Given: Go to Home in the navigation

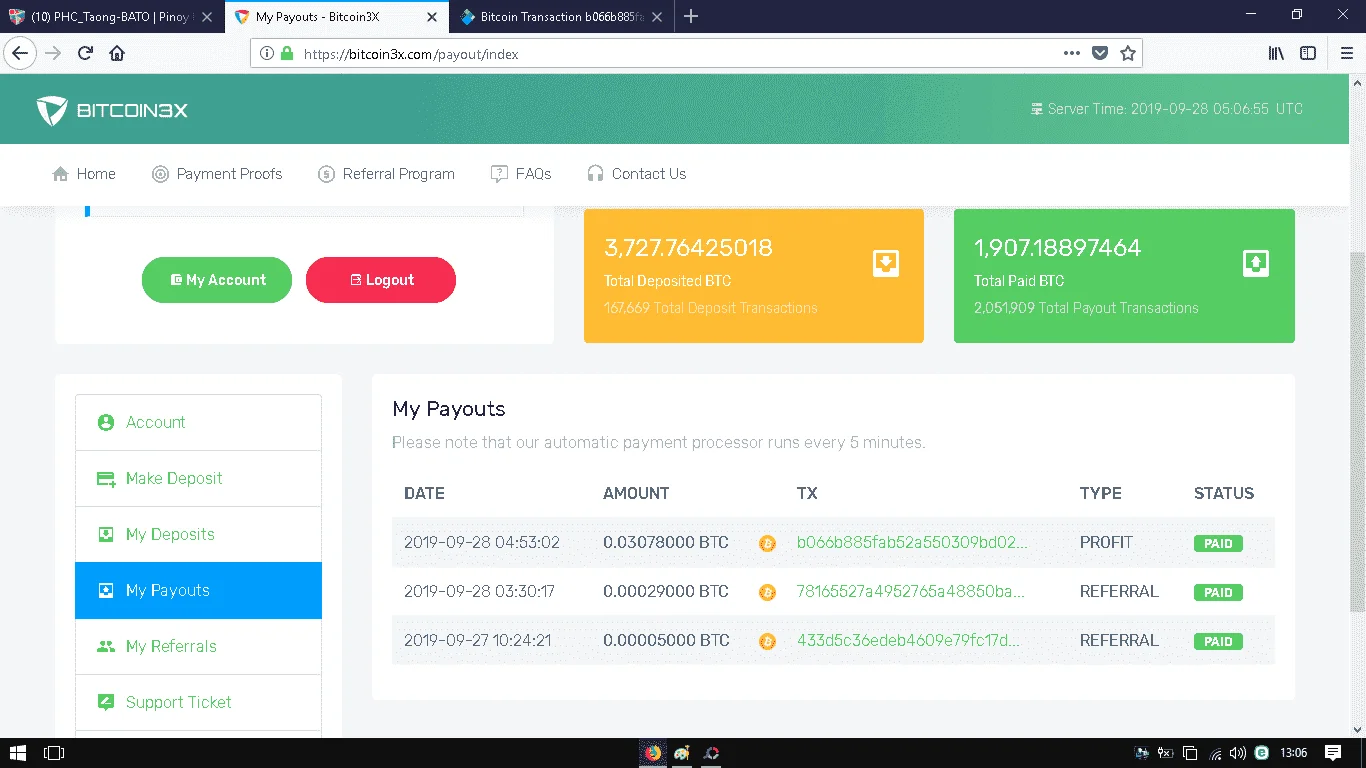Looking at the screenshot, I should (84, 174).
